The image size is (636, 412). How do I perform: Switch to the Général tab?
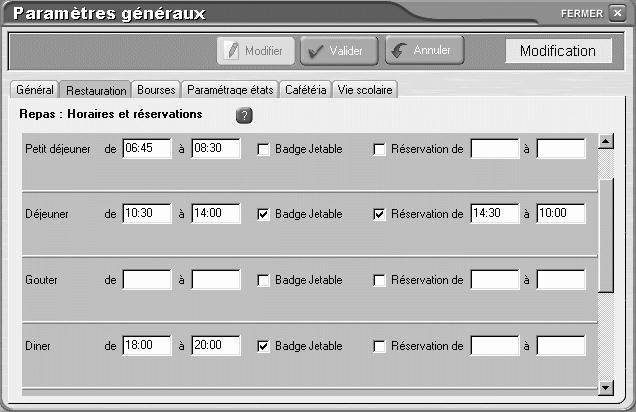(x=35, y=90)
